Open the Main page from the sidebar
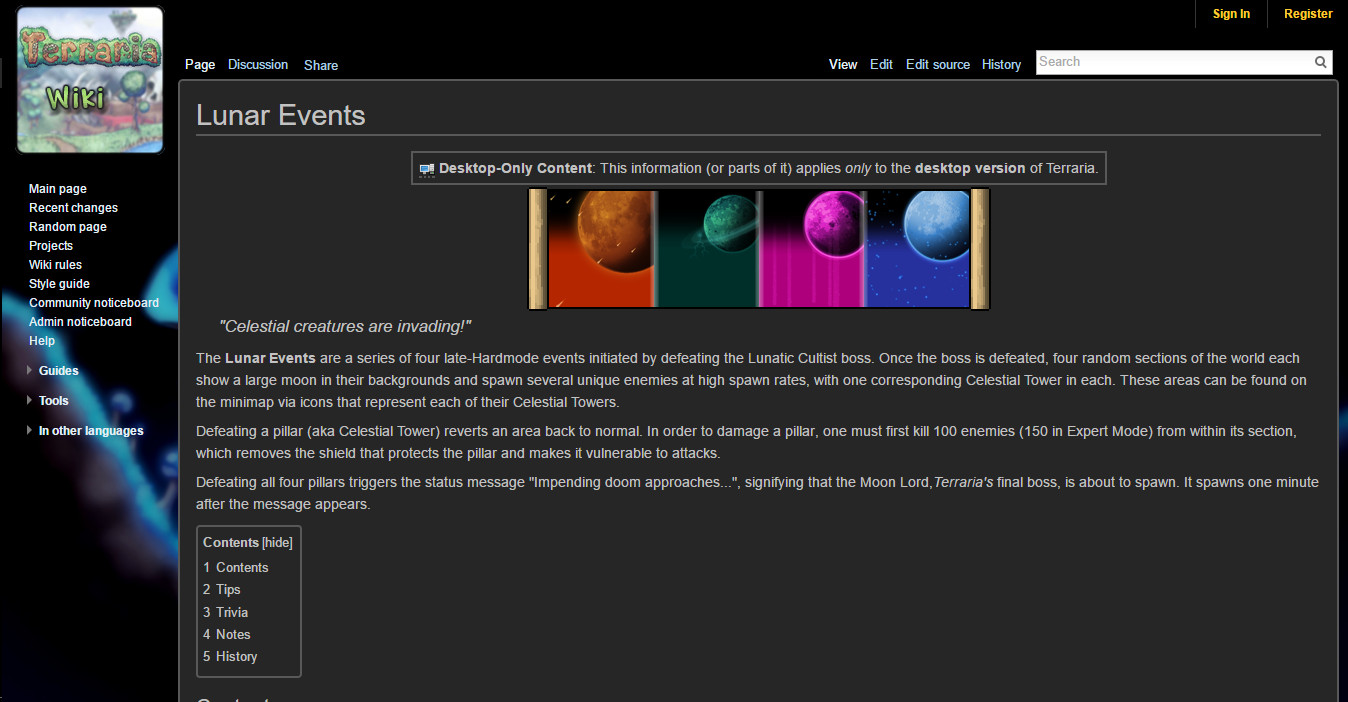This screenshot has height=702, width=1348. point(57,188)
